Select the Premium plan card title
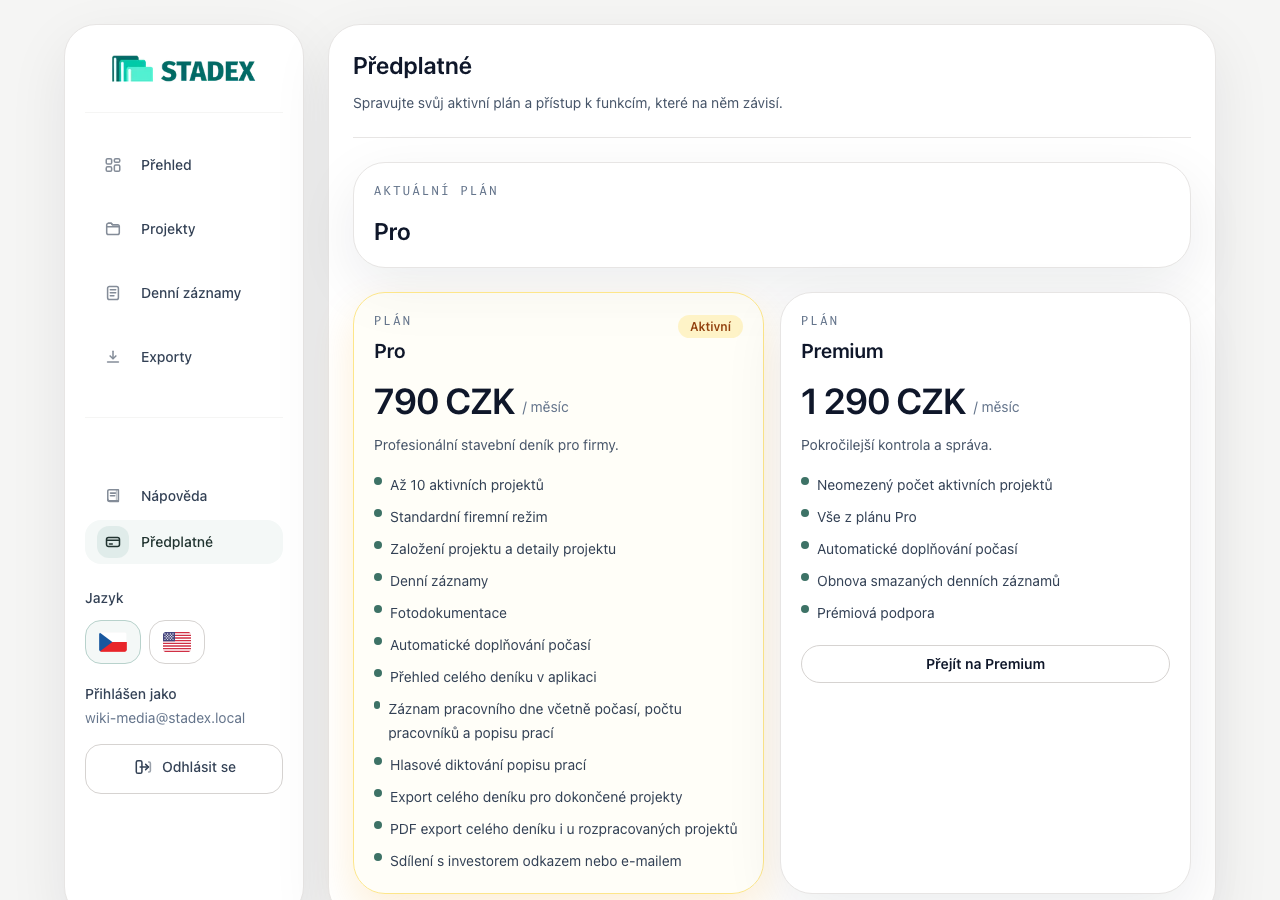Screen dimensions: 1280x900 (842, 351)
